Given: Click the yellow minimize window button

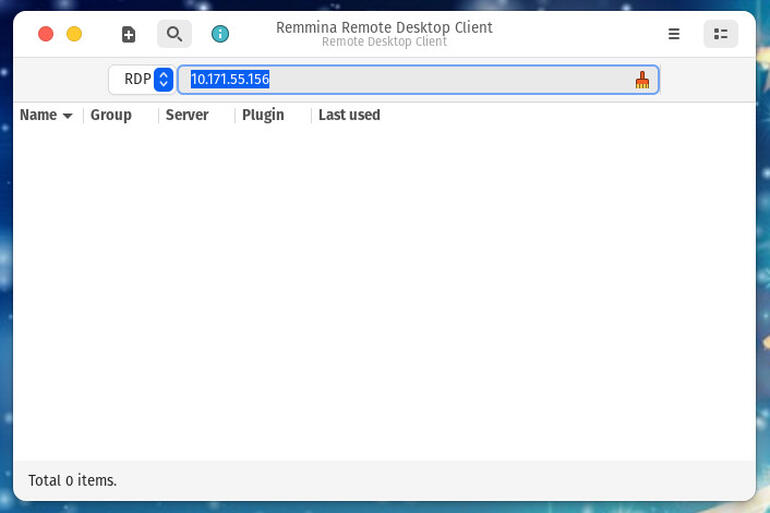Looking at the screenshot, I should tap(74, 34).
